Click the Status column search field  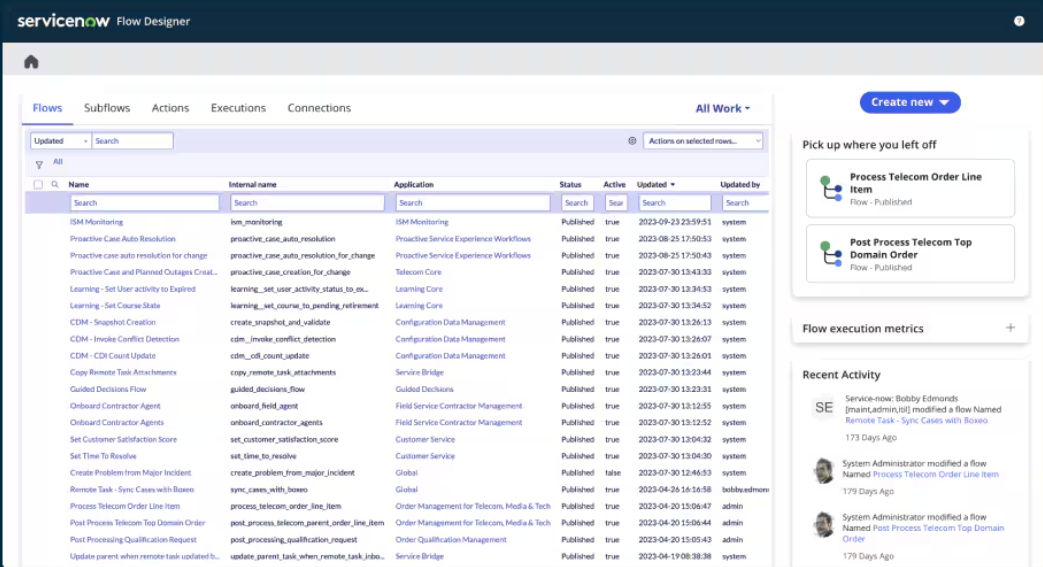tap(577, 203)
